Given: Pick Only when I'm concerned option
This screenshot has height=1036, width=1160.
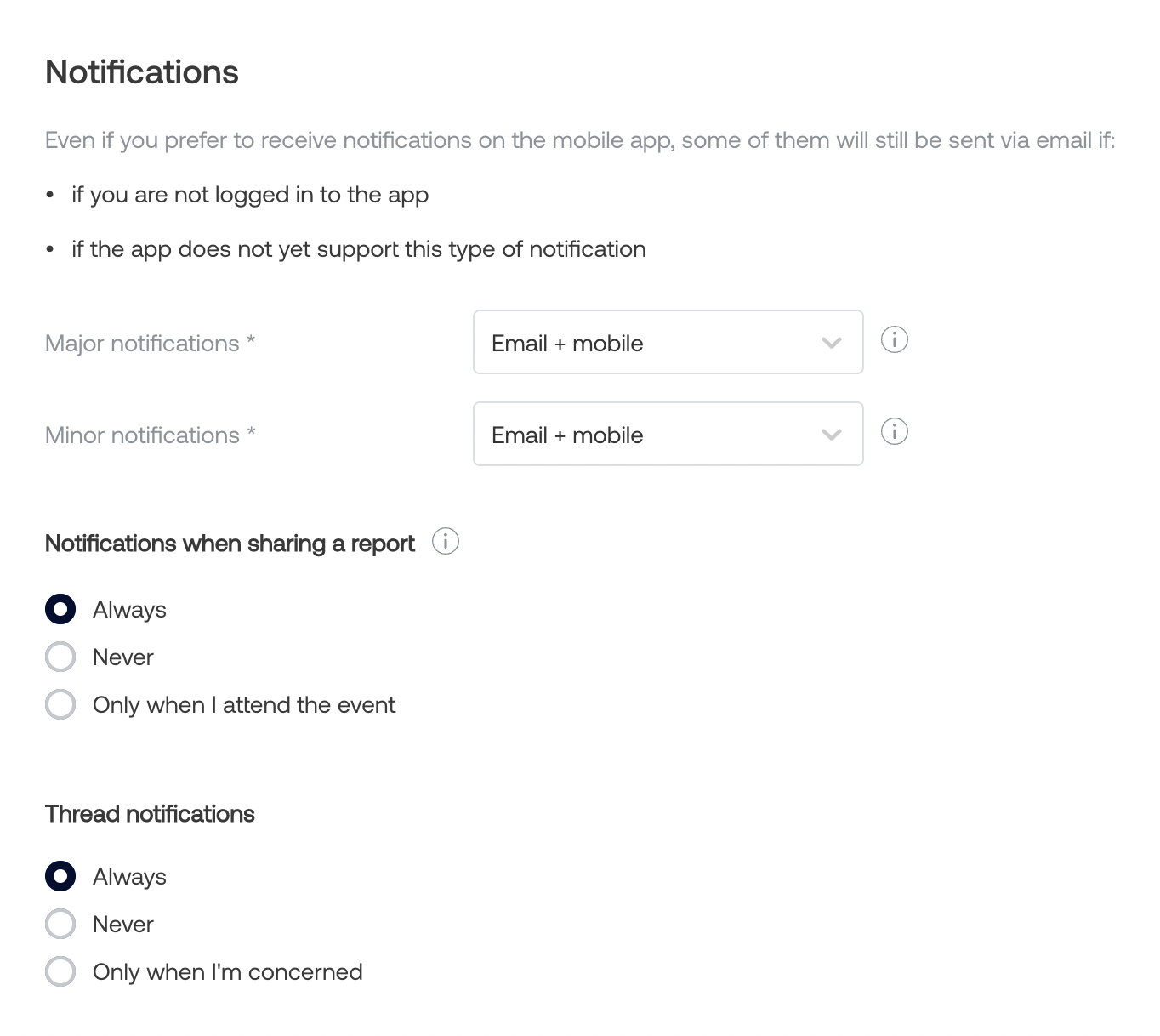Looking at the screenshot, I should [60, 972].
